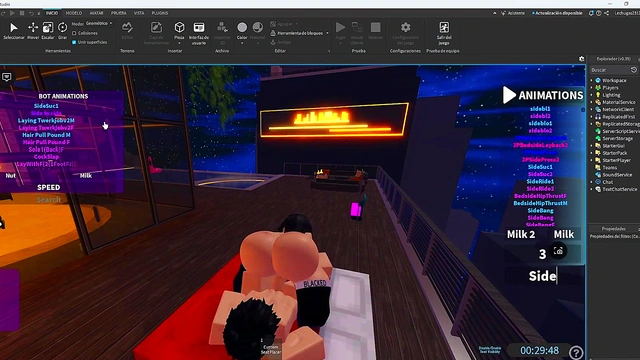This screenshot has height=360, width=640.
Task: Click the Explorer search history icon
Action: [x=633, y=70]
